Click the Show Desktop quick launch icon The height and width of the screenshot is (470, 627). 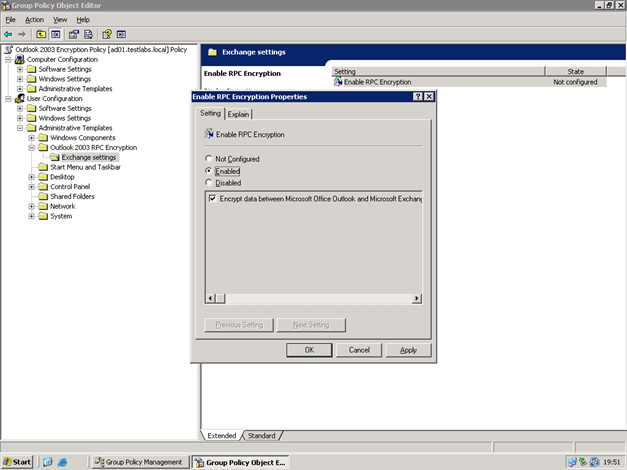(48, 462)
